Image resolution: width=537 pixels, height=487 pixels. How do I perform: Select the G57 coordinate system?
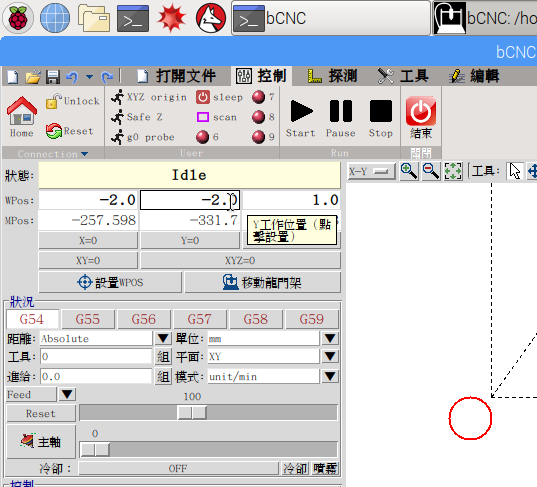point(200,319)
